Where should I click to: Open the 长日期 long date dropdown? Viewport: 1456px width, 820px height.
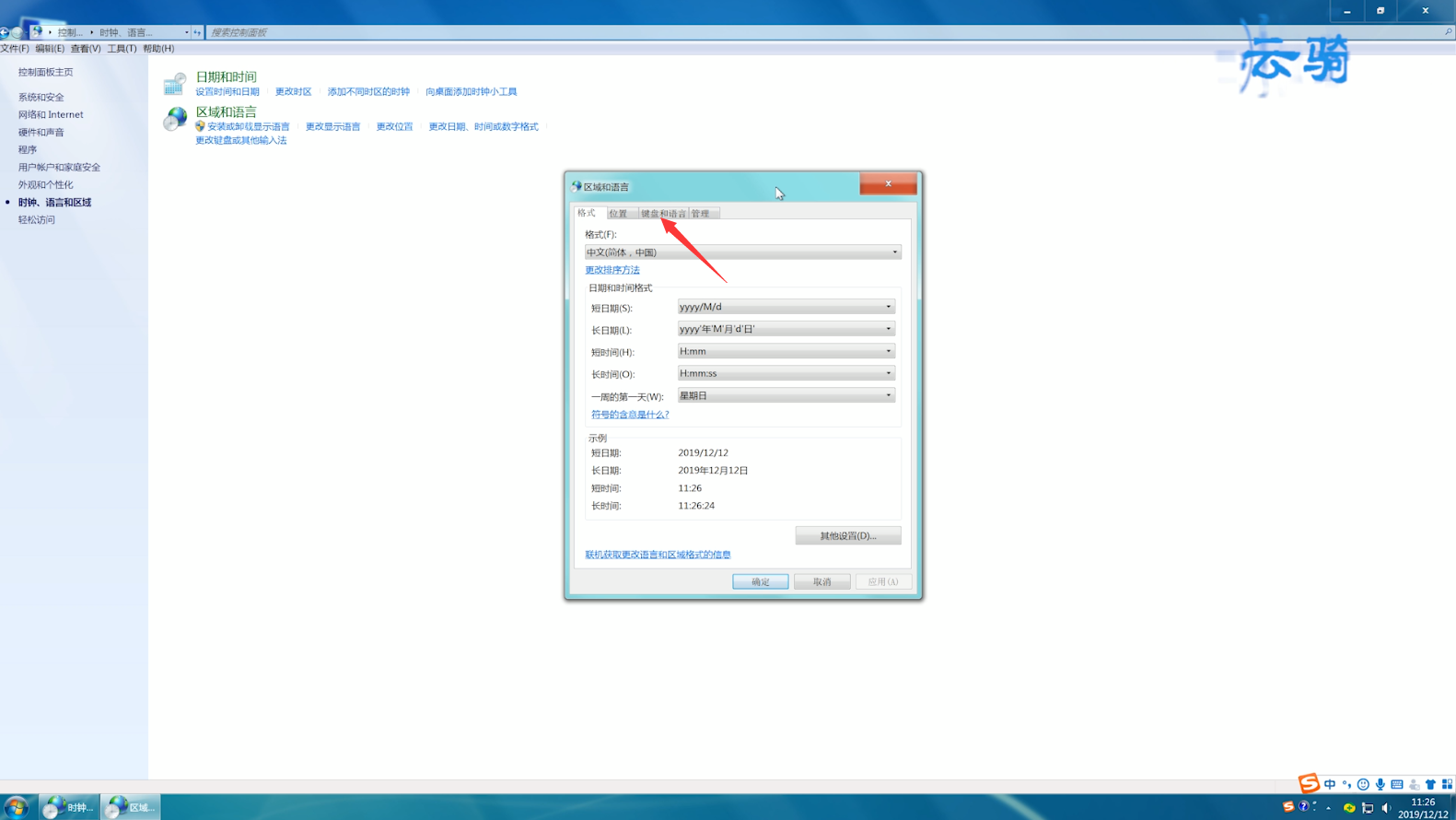[786, 329]
